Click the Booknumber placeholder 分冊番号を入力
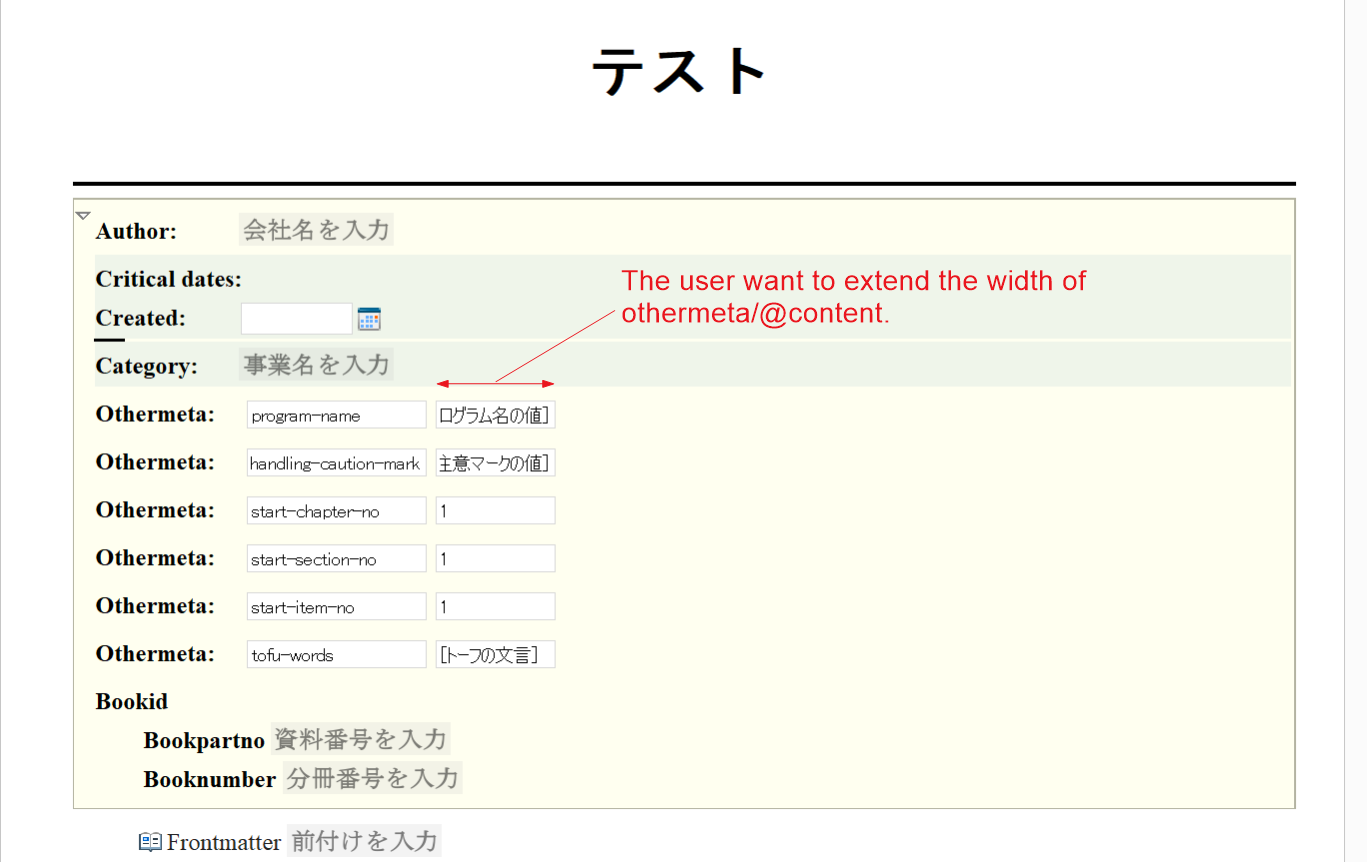The width and height of the screenshot is (1367, 862). pos(372,778)
